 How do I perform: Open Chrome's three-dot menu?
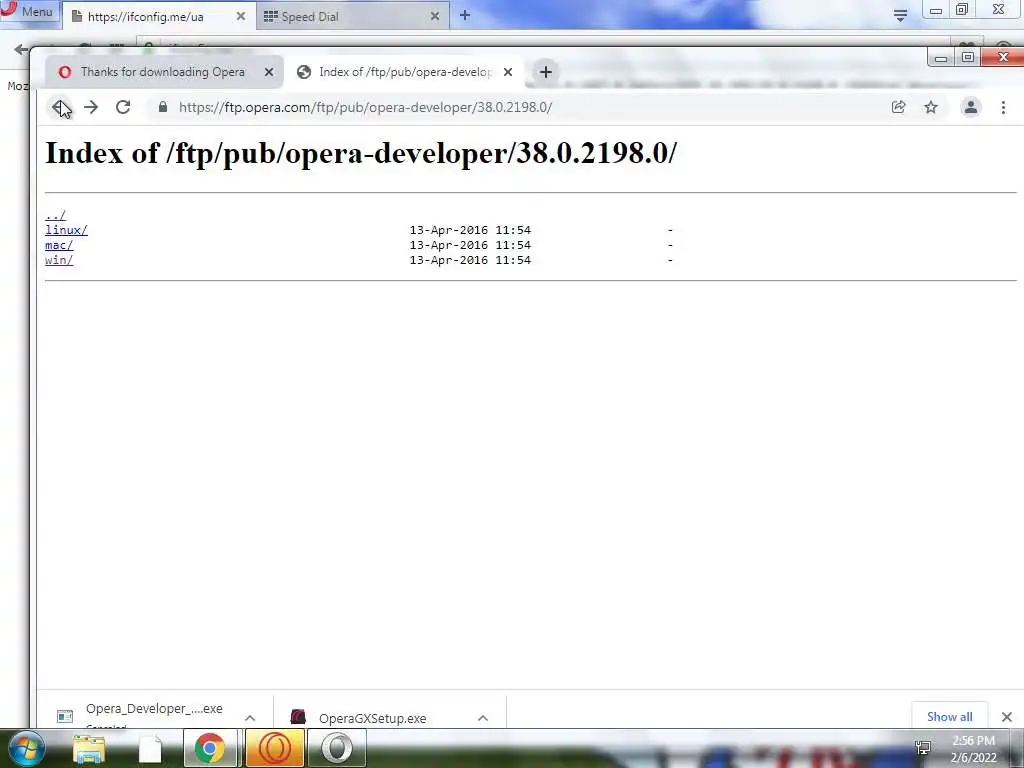click(x=1003, y=107)
